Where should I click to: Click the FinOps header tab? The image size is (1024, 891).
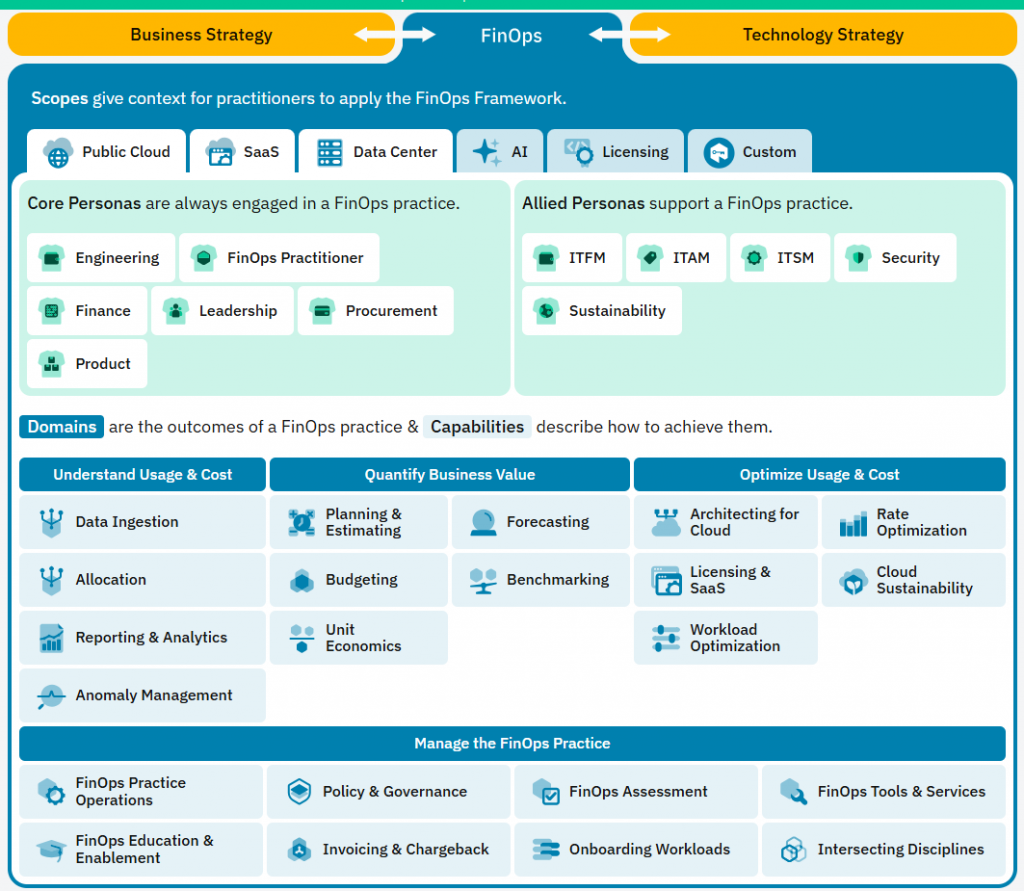pos(511,35)
